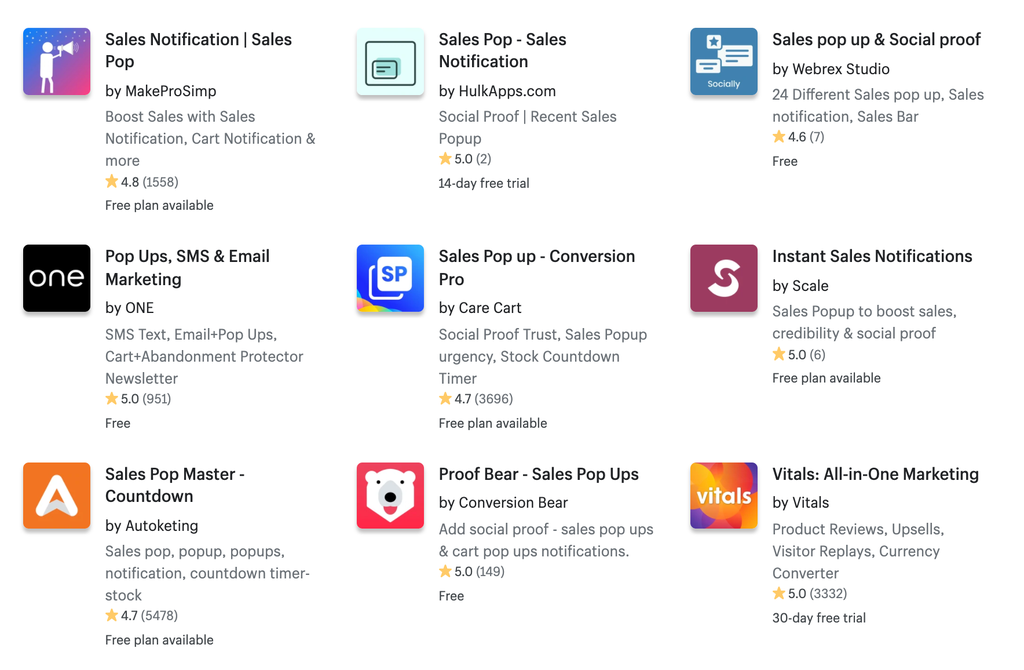Click the maroon Scale S icon
This screenshot has width=1024, height=670.
(724, 278)
